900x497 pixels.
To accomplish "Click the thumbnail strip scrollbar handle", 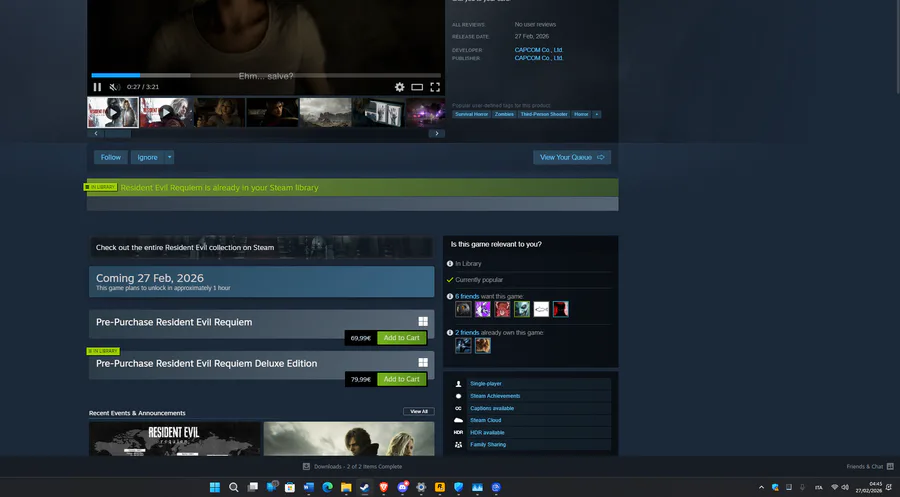I will point(118,134).
